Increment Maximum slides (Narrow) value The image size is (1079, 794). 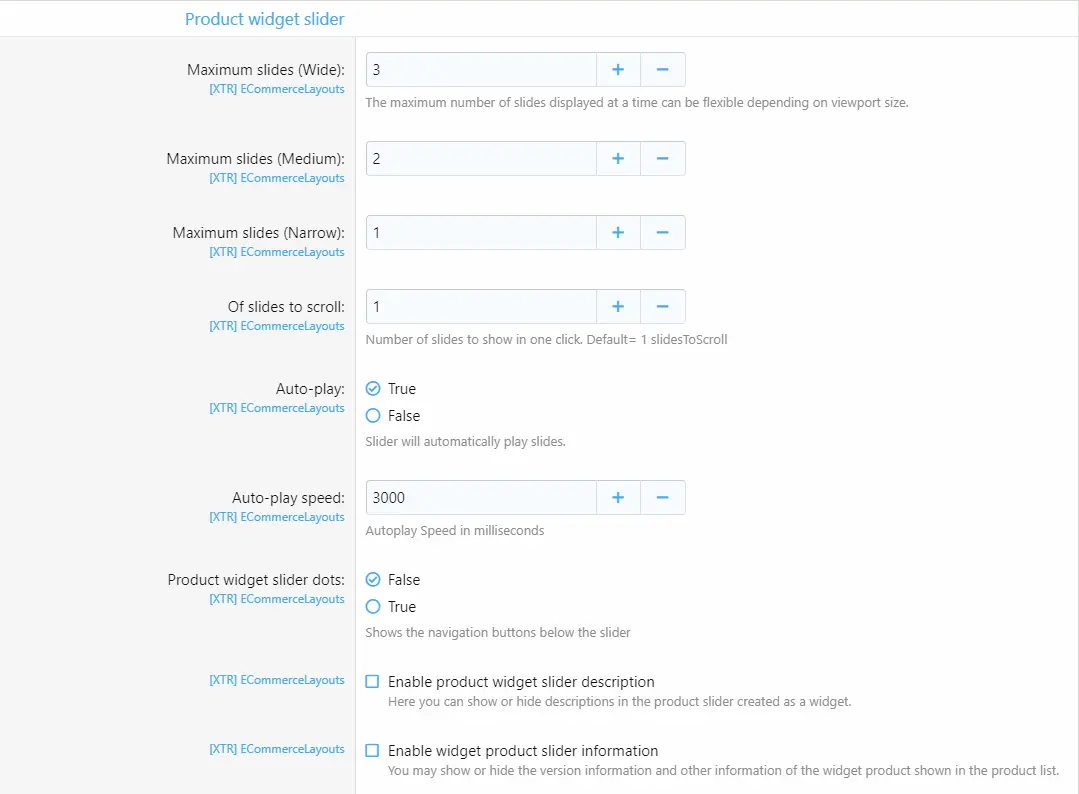pos(618,233)
